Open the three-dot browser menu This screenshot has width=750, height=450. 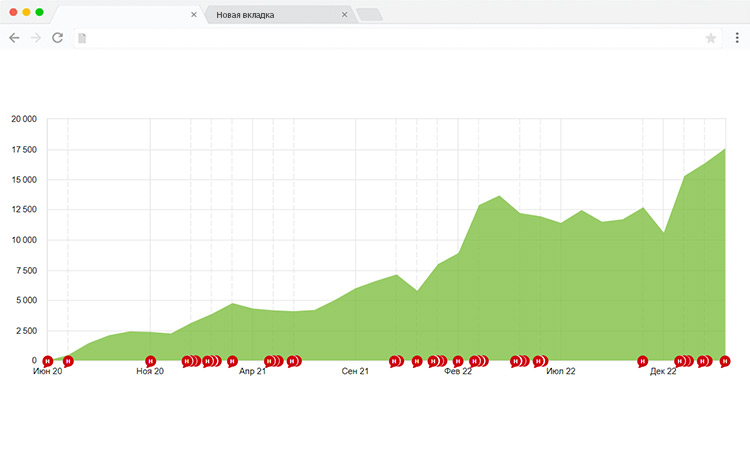(736, 38)
